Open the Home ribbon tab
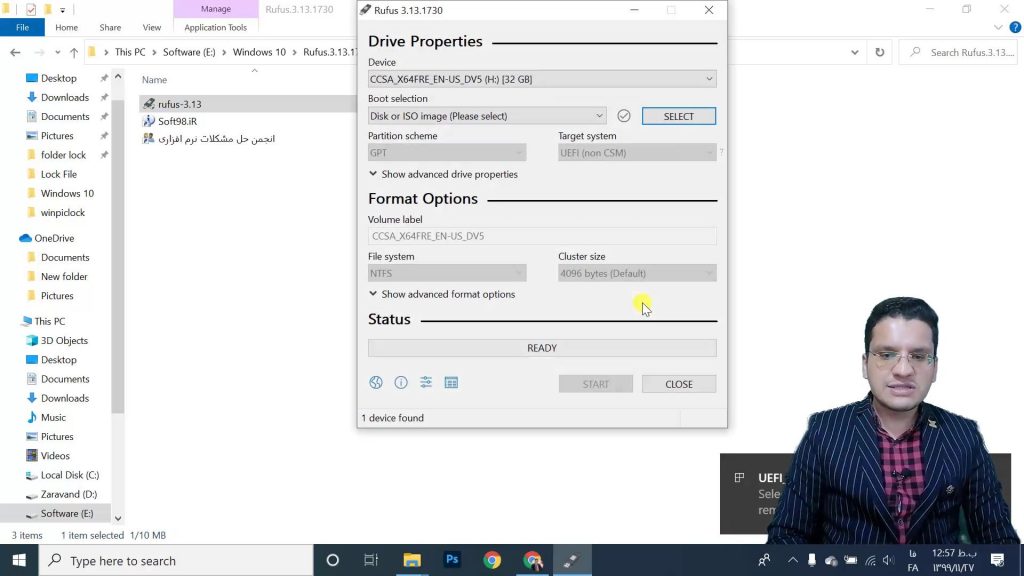1024x576 pixels. tap(67, 27)
